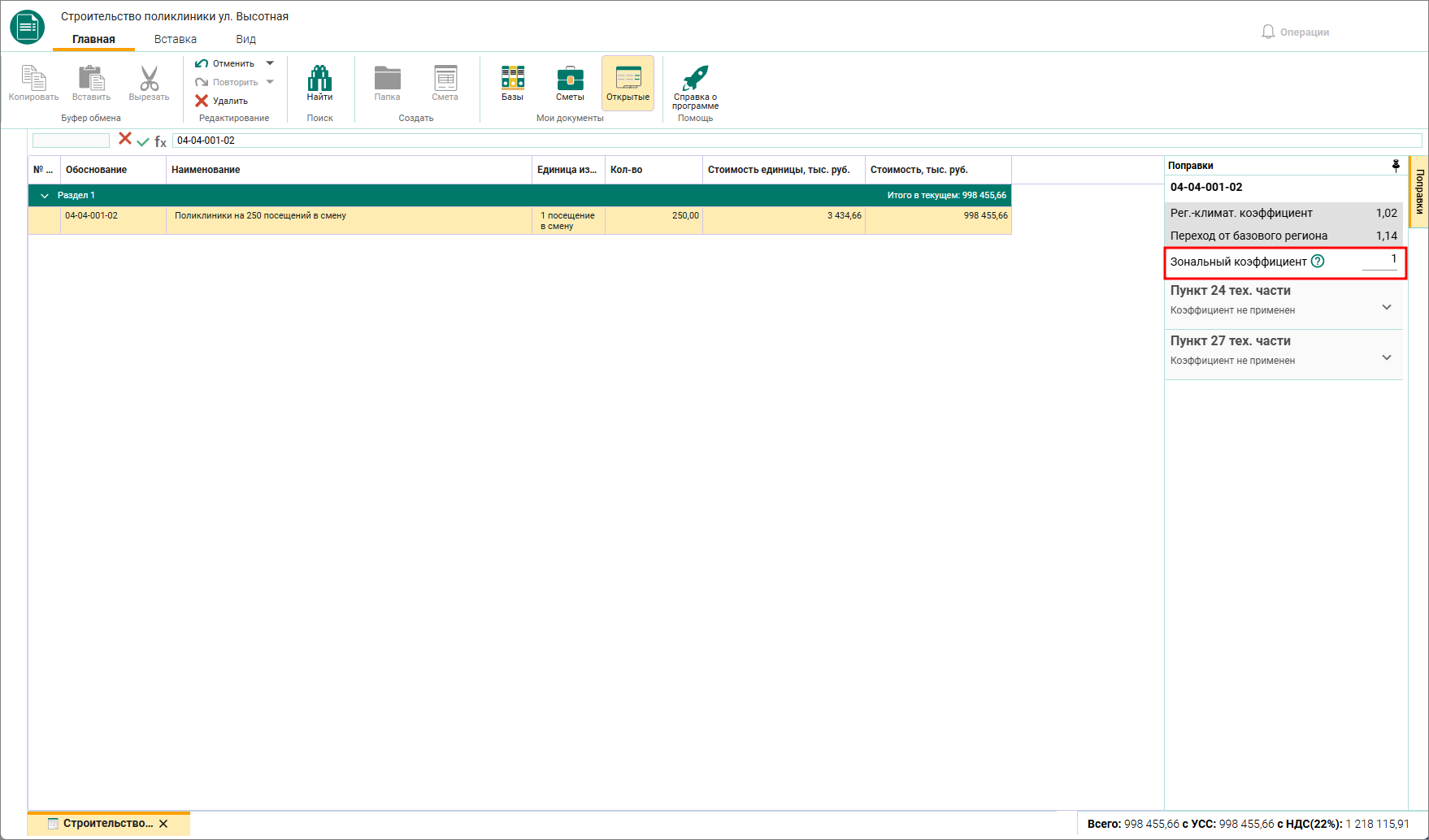Close the Строительство... document tab
The image size is (1429, 840).
163,824
